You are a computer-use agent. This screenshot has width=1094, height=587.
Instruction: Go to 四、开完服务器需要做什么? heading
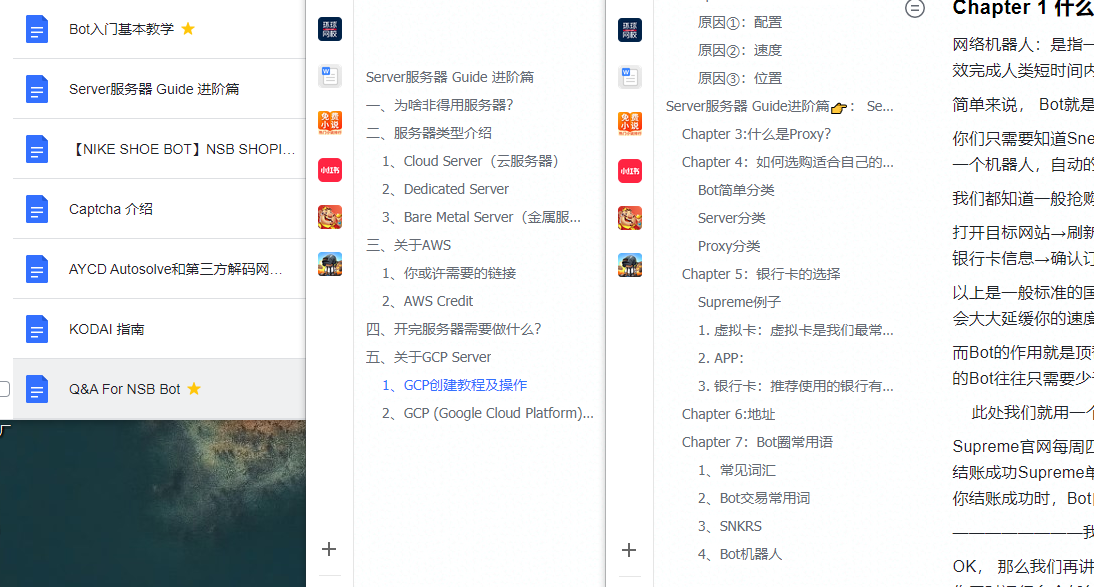(454, 329)
